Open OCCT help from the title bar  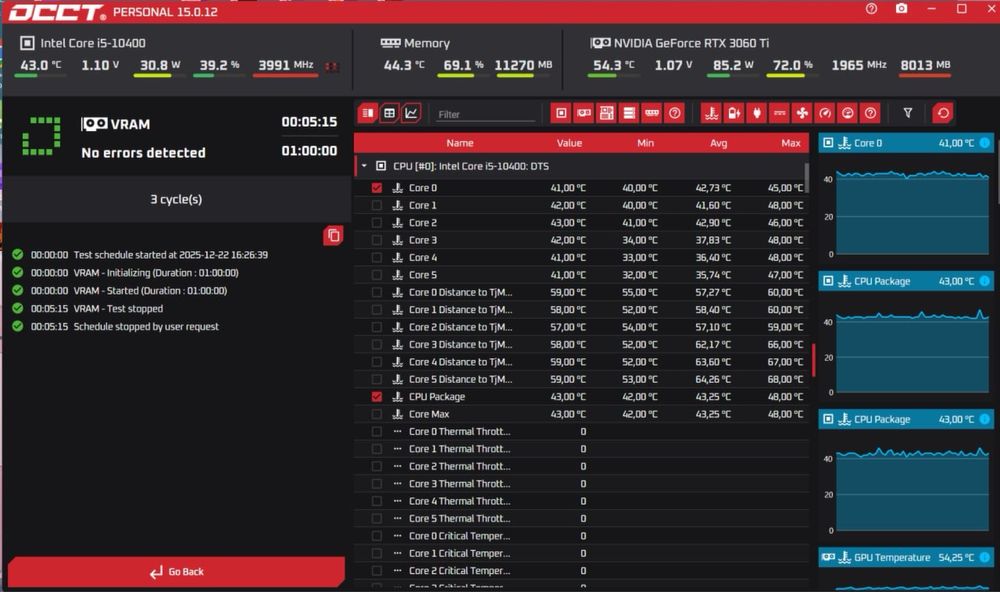coord(871,9)
